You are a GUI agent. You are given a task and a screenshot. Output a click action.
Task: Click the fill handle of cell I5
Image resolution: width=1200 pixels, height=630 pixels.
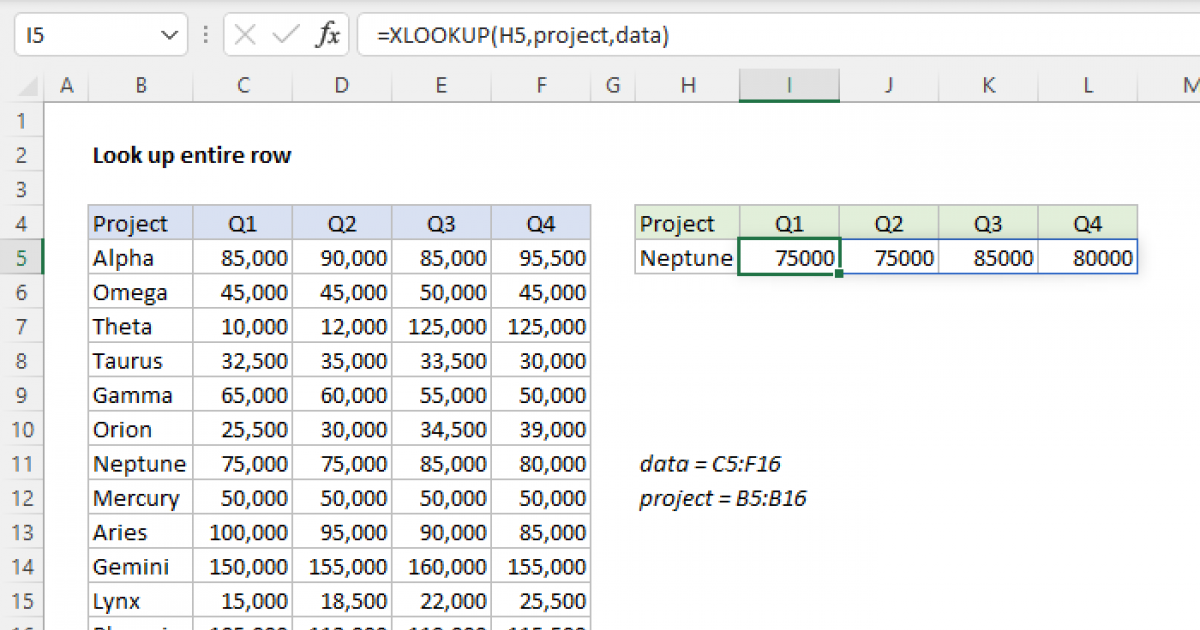[x=839, y=274]
